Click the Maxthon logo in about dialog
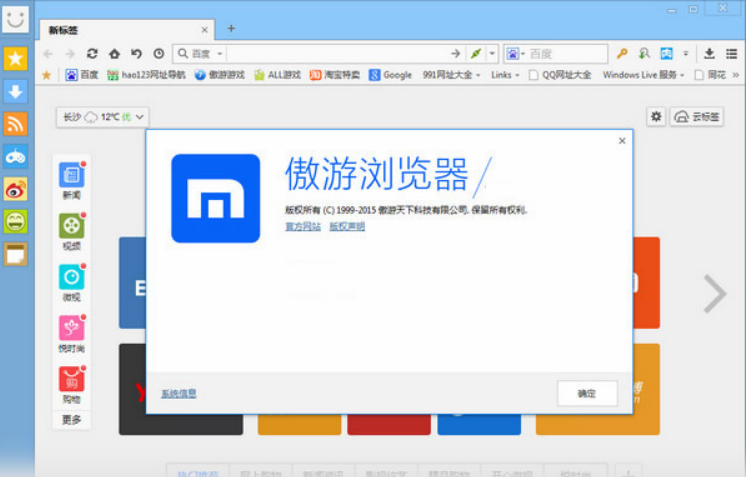Screen dimensions: 746x477 [x=216, y=198]
